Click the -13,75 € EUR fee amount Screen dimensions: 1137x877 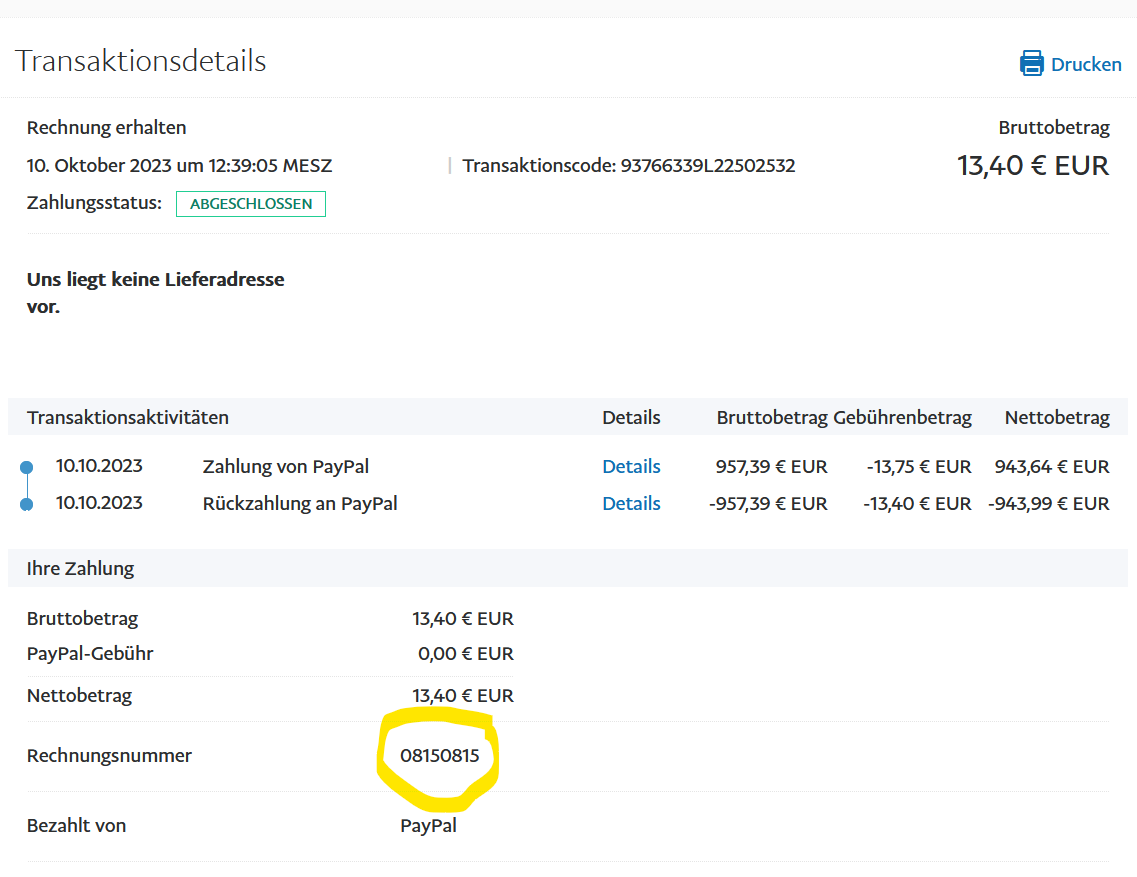pos(918,466)
